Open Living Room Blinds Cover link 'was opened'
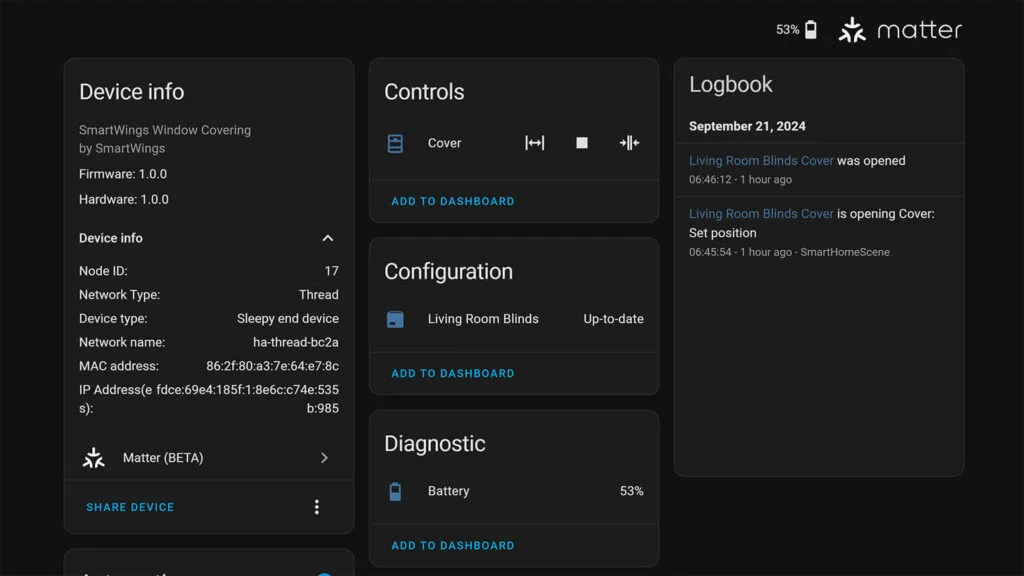The image size is (1024, 576). point(761,161)
